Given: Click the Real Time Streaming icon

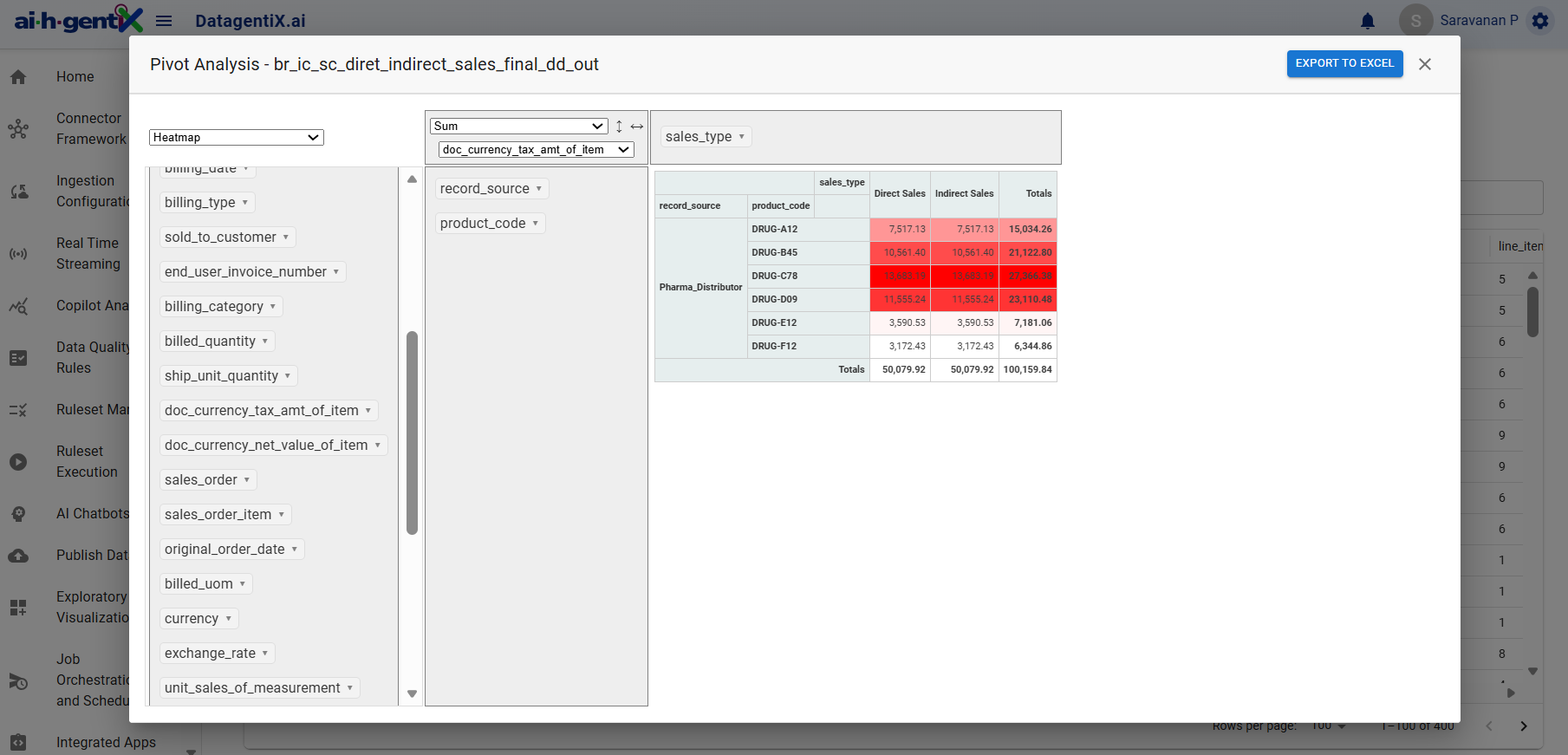Looking at the screenshot, I should tap(18, 254).
